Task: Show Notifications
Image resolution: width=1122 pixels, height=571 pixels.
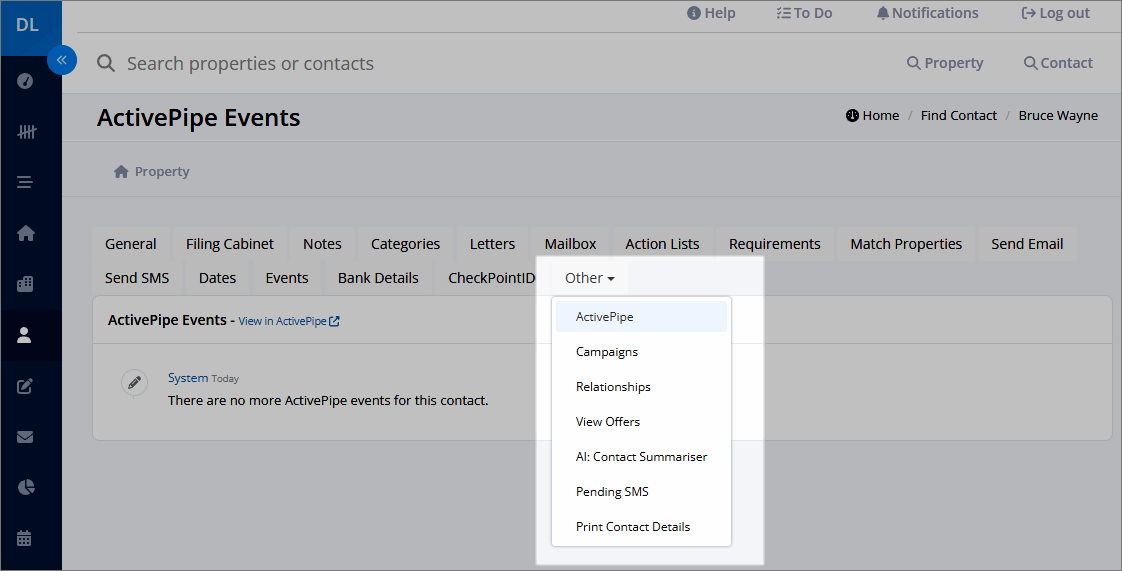Action: coord(927,13)
